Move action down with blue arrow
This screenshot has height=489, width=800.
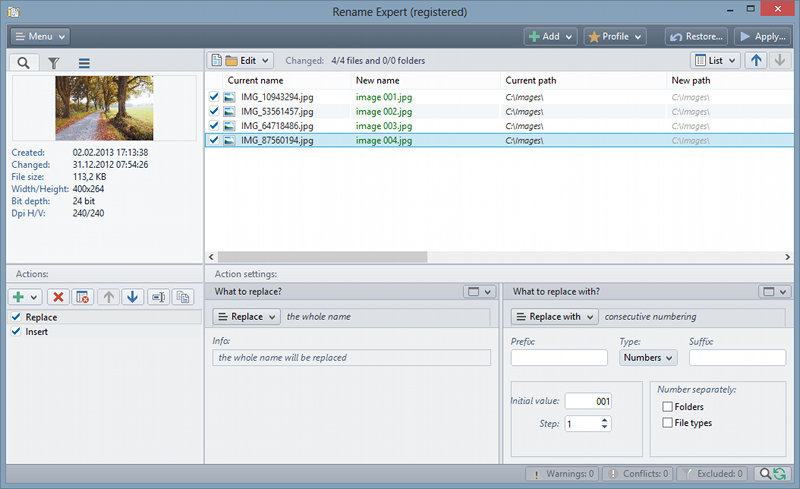click(133, 297)
